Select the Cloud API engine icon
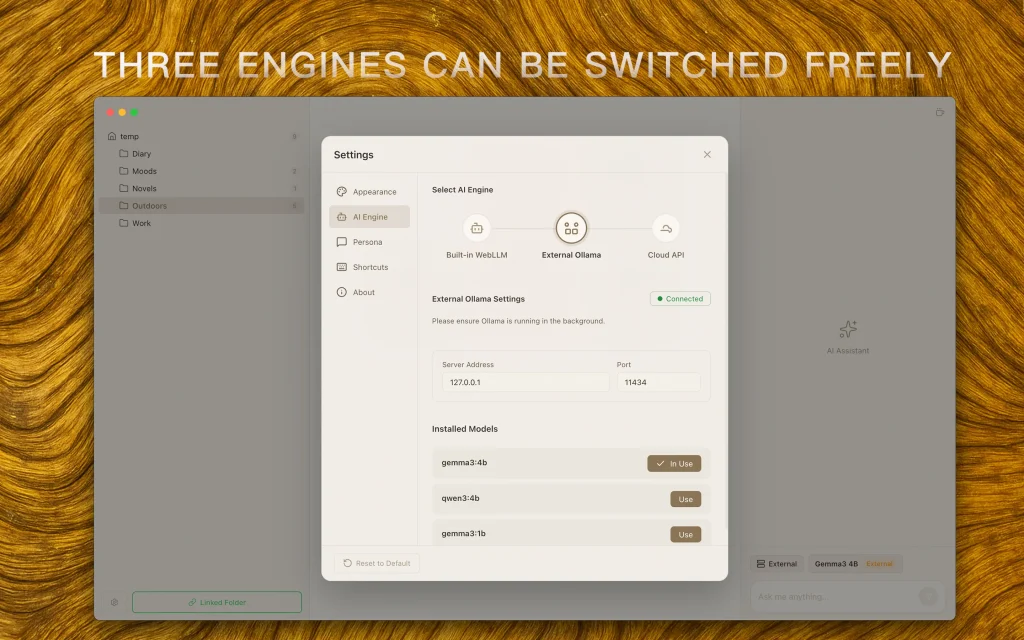 pos(665,228)
